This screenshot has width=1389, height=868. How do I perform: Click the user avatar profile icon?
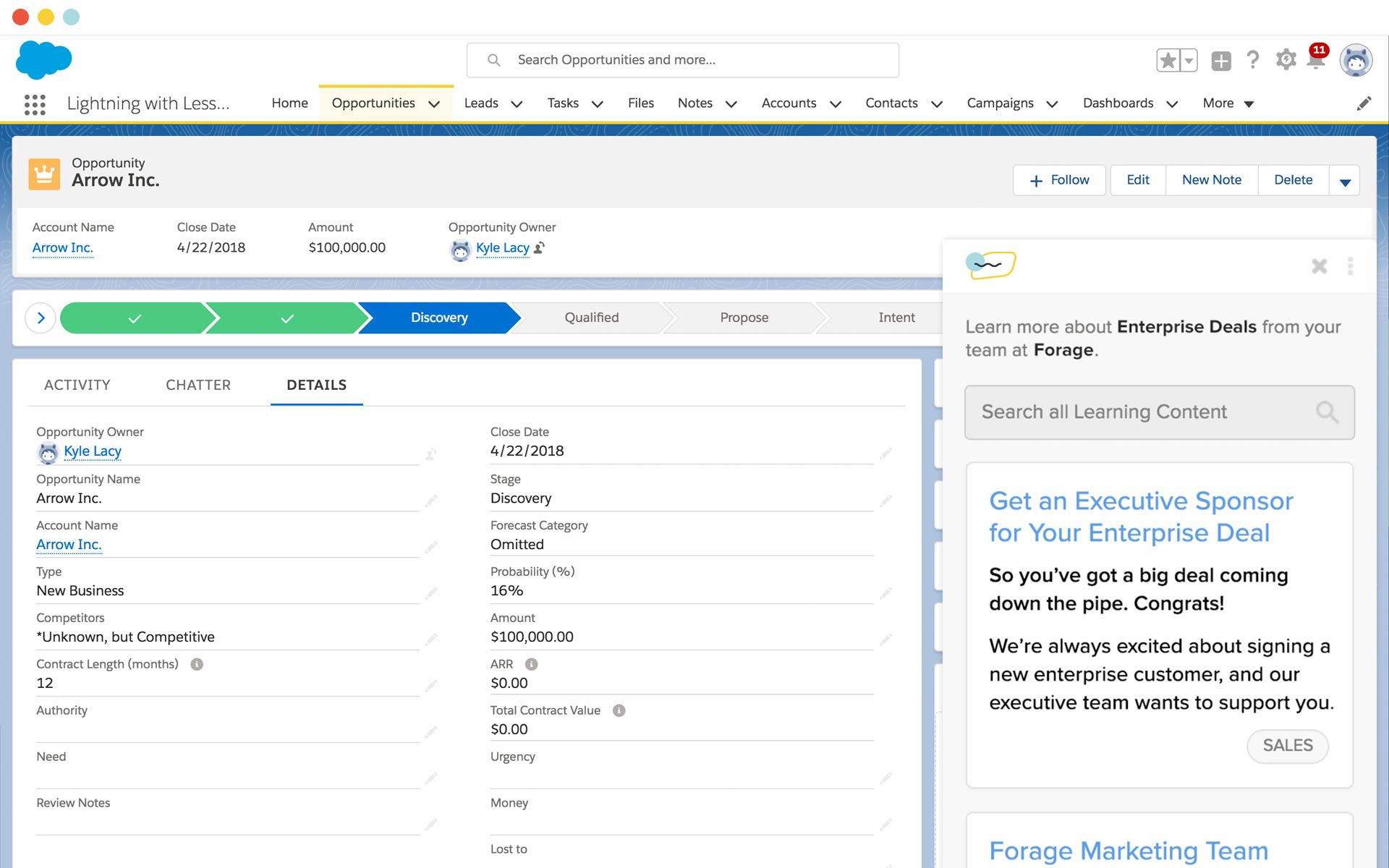click(x=1356, y=61)
